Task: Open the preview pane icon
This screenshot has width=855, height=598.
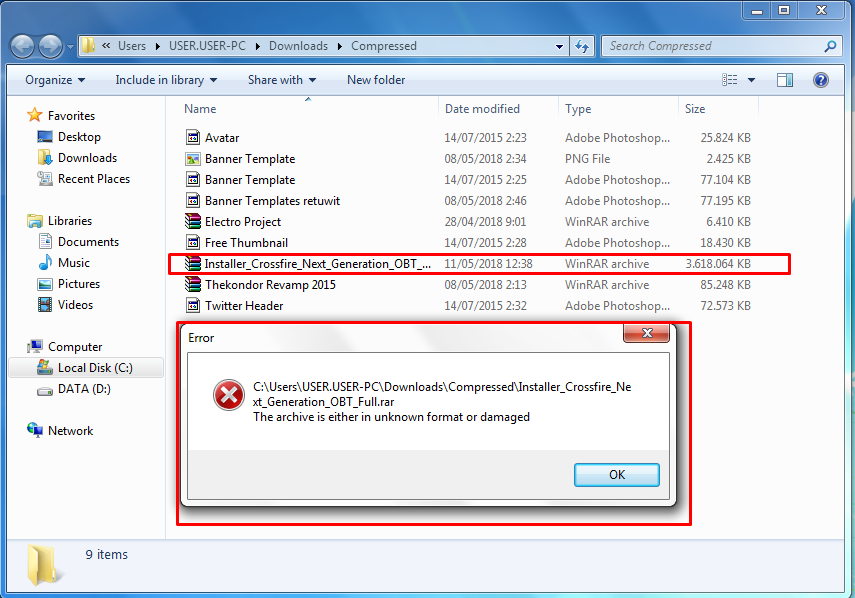Action: tap(785, 79)
